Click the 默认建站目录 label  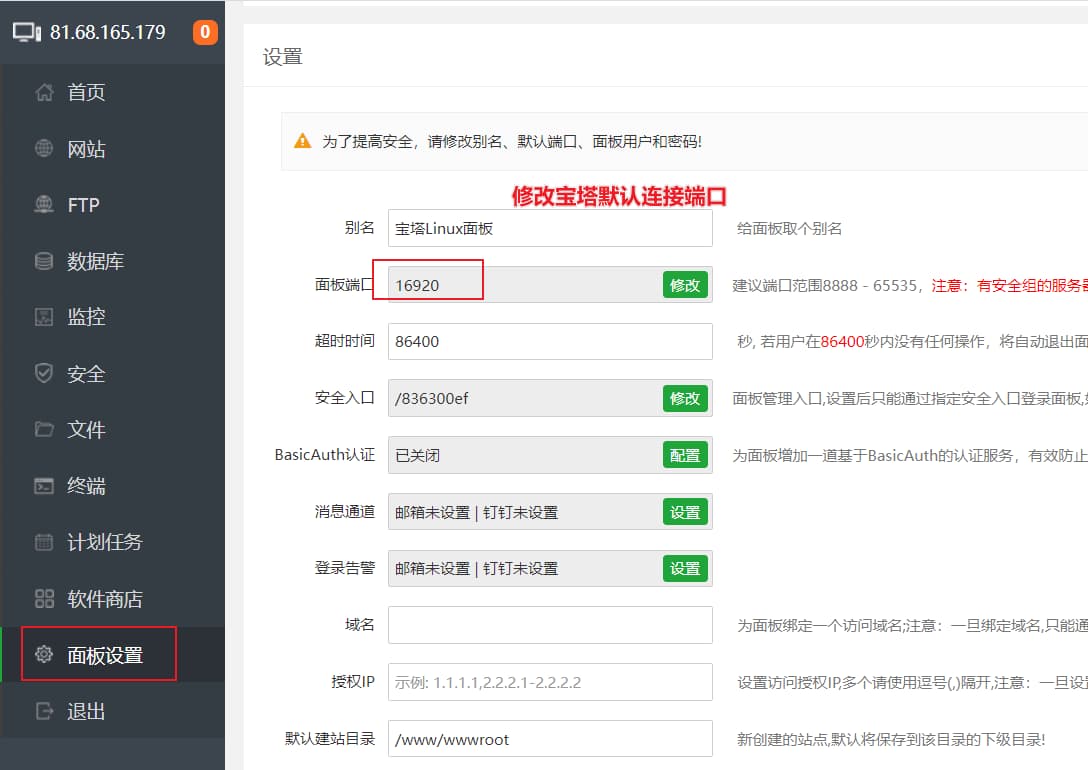pyautogui.click(x=330, y=738)
